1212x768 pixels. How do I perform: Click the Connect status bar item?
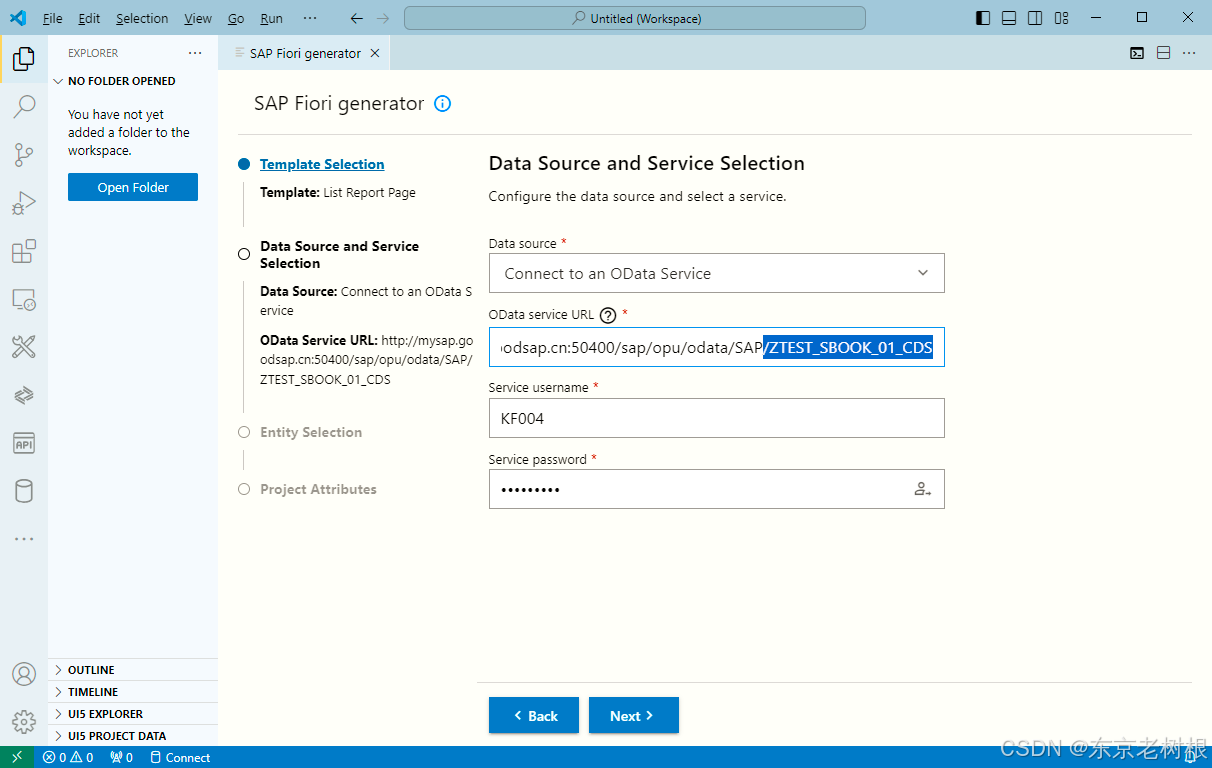pyautogui.click(x=179, y=757)
